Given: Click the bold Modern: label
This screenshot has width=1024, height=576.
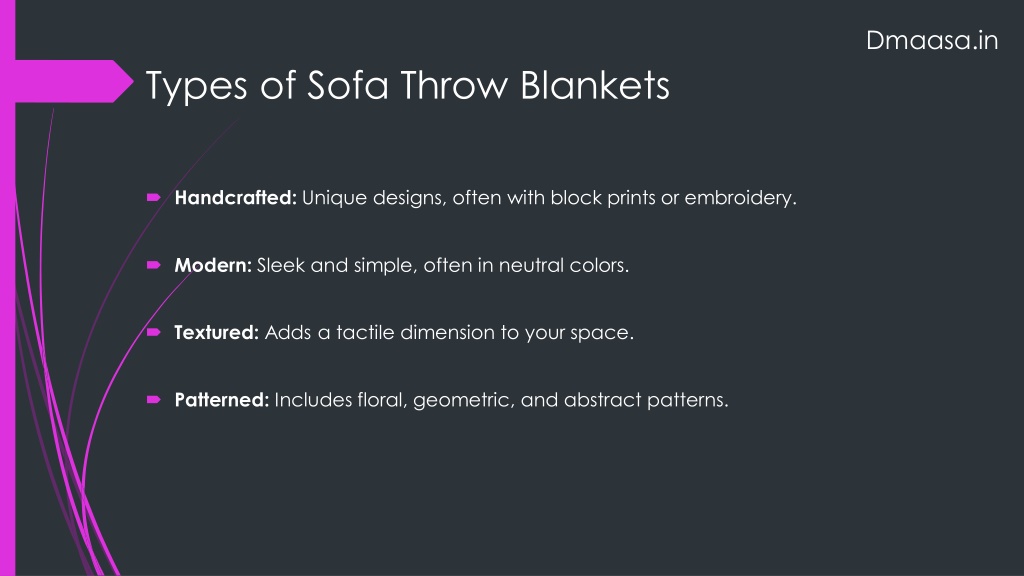Looking at the screenshot, I should pyautogui.click(x=213, y=265).
